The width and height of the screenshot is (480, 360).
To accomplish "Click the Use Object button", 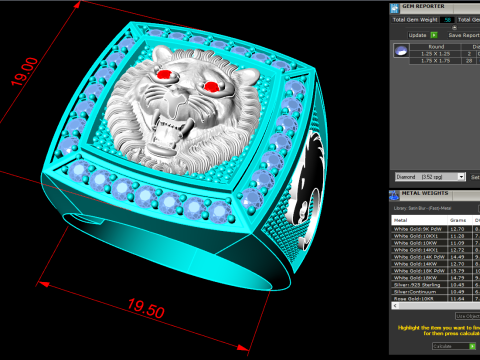I will pos(468,316).
